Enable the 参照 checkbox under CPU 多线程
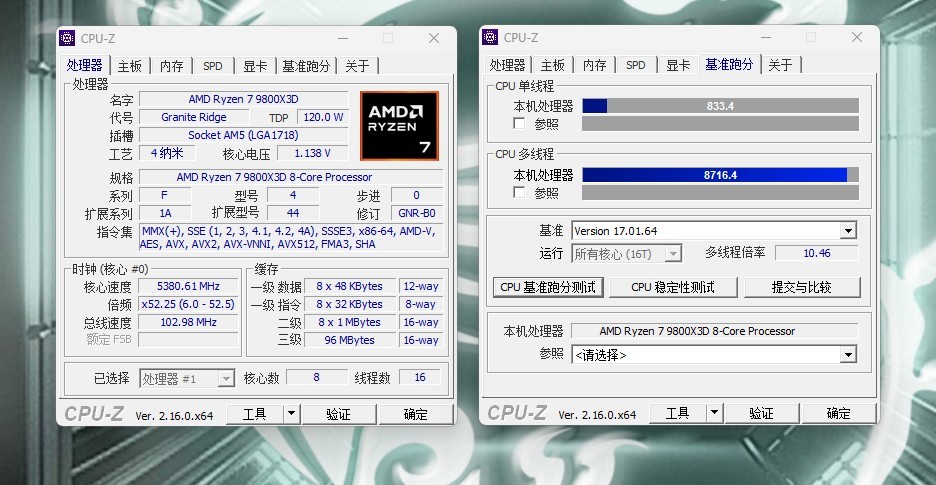Image resolution: width=936 pixels, height=485 pixels. click(x=520, y=192)
